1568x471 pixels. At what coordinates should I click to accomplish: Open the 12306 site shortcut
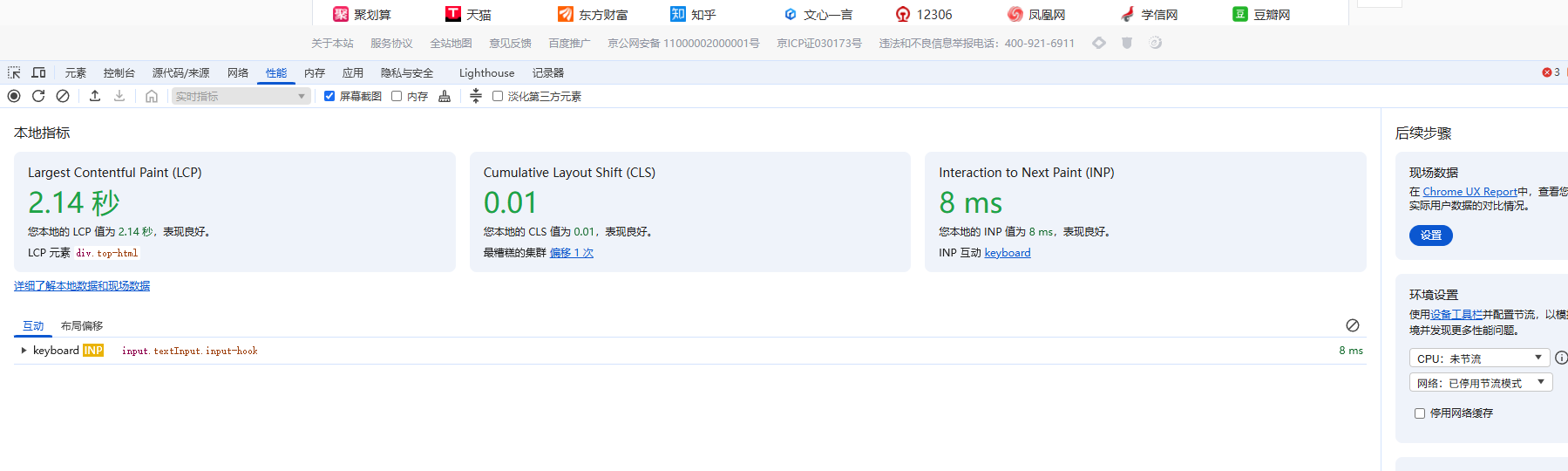[924, 14]
